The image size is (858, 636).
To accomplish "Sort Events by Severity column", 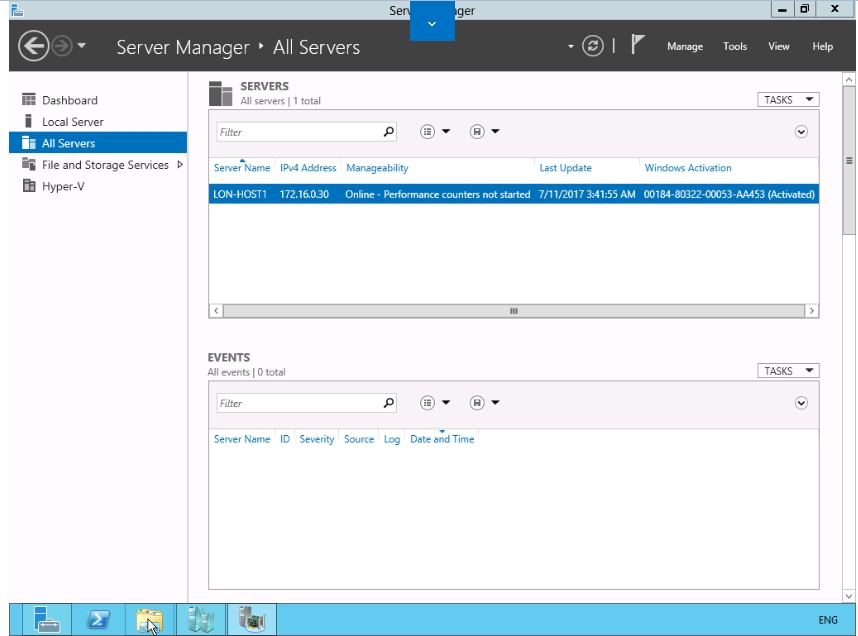I will pos(316,439).
